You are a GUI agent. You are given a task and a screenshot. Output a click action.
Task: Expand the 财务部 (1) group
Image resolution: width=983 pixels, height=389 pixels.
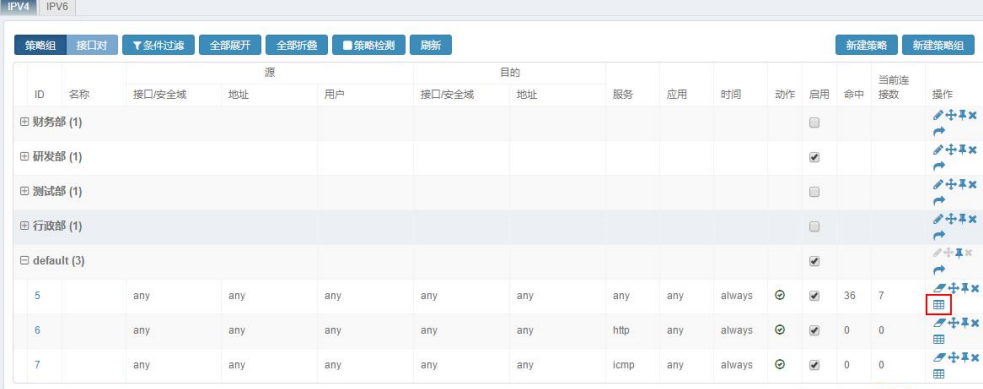pyautogui.click(x=24, y=123)
